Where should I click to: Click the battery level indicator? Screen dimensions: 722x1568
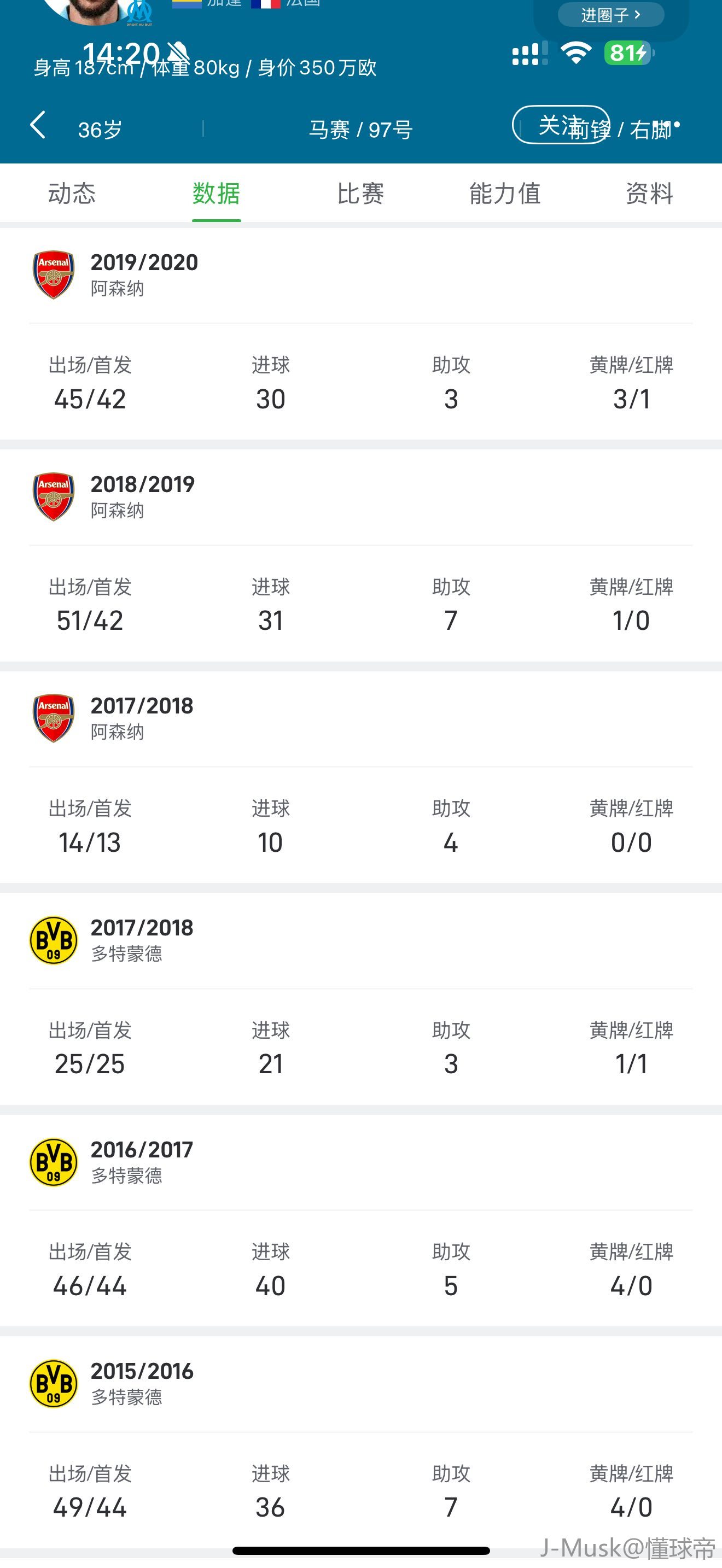[628, 53]
